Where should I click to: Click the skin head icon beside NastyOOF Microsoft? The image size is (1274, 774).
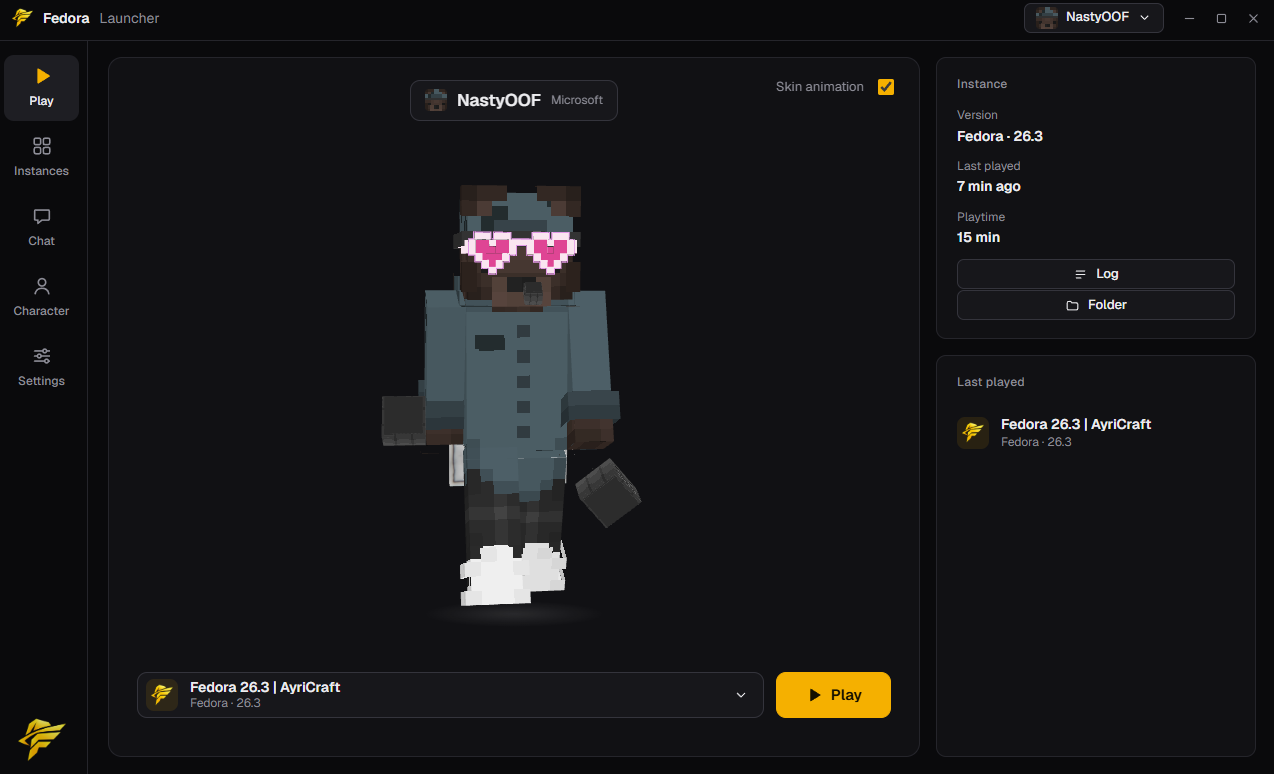pyautogui.click(x=436, y=100)
